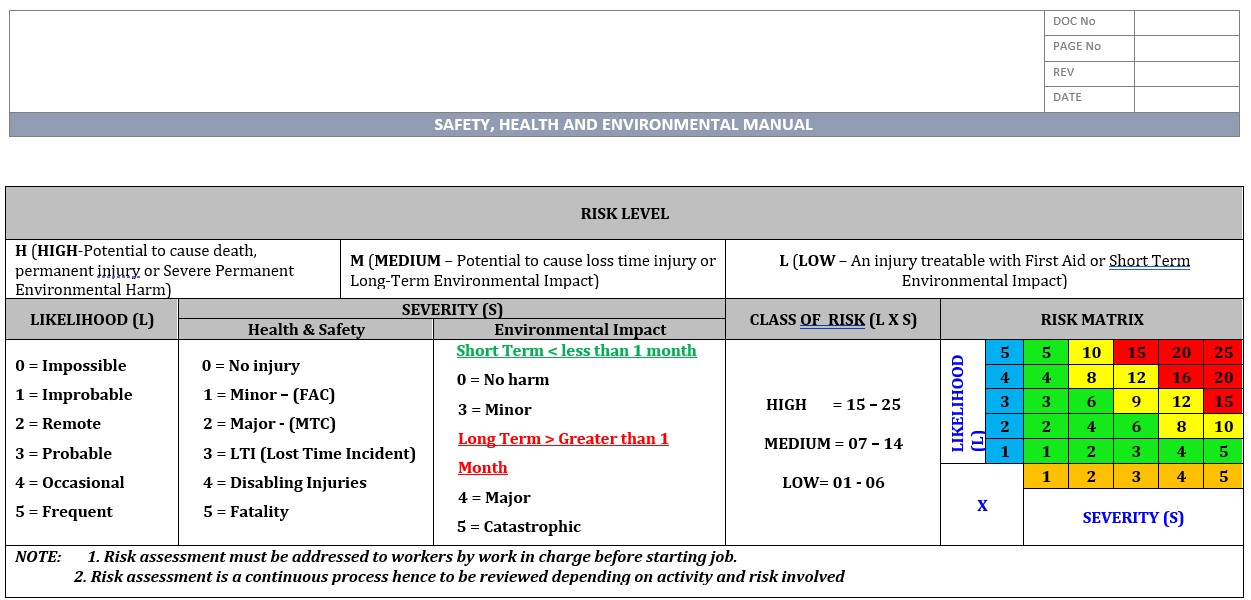Viewport: 1251px width, 600px height.
Task: Click the Health & Safety column header
Action: click(x=306, y=329)
